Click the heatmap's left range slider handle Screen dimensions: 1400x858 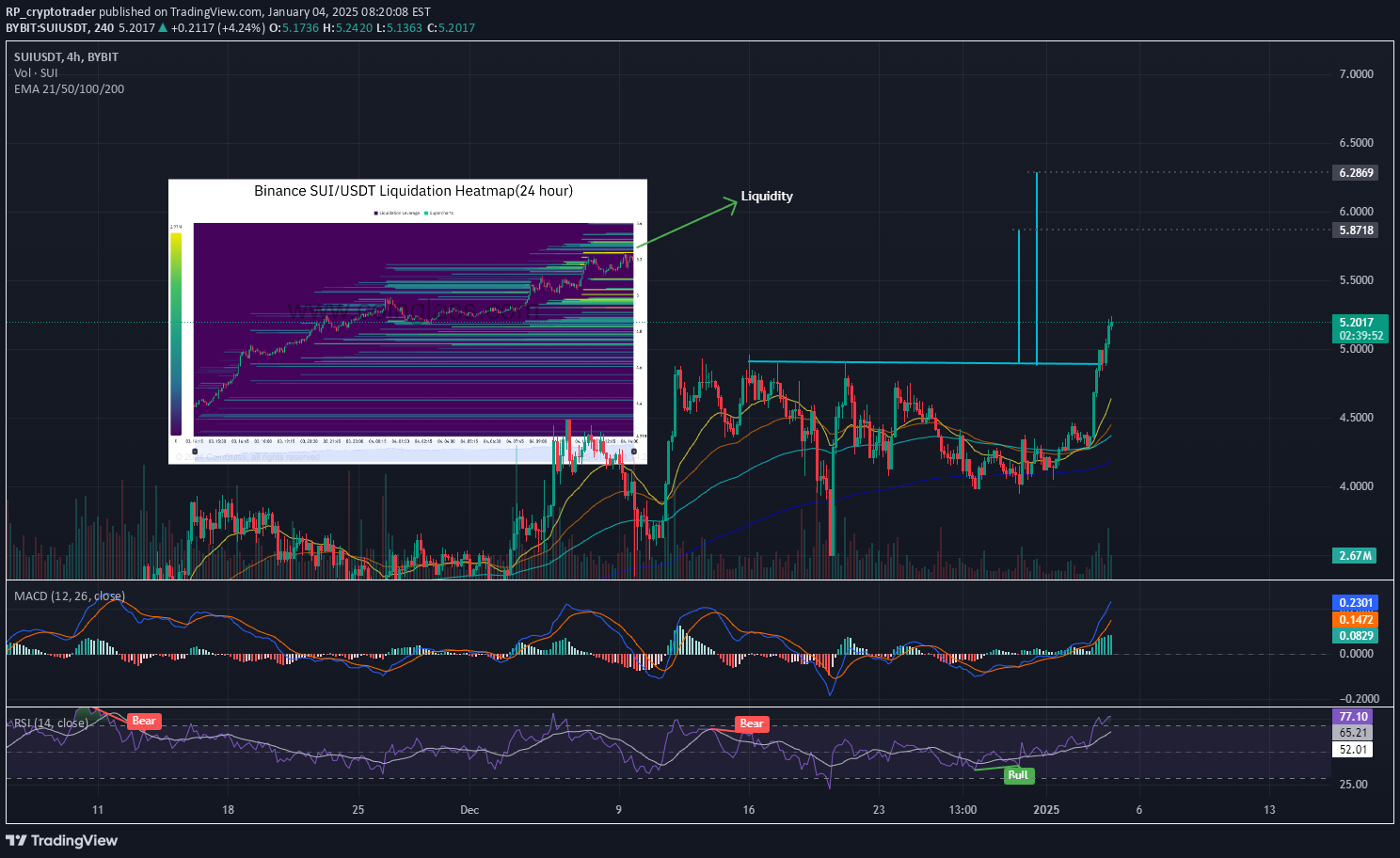[x=195, y=452]
